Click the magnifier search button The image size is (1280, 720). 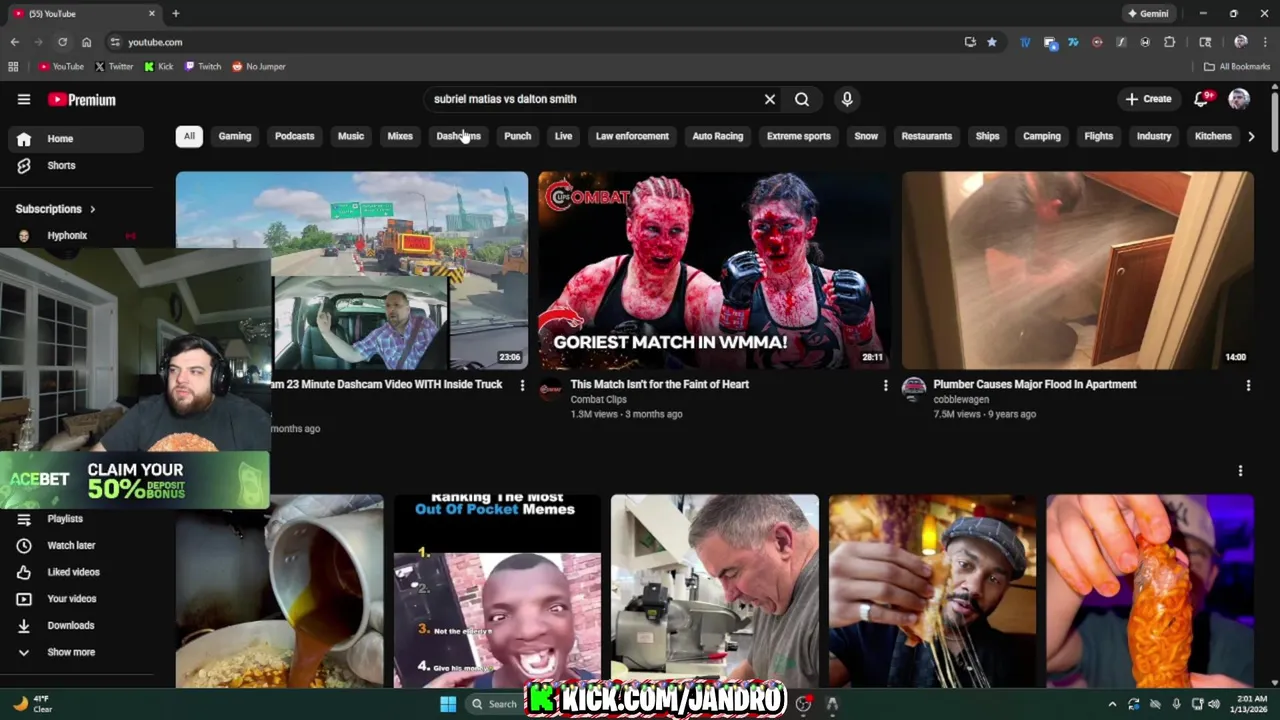point(802,99)
